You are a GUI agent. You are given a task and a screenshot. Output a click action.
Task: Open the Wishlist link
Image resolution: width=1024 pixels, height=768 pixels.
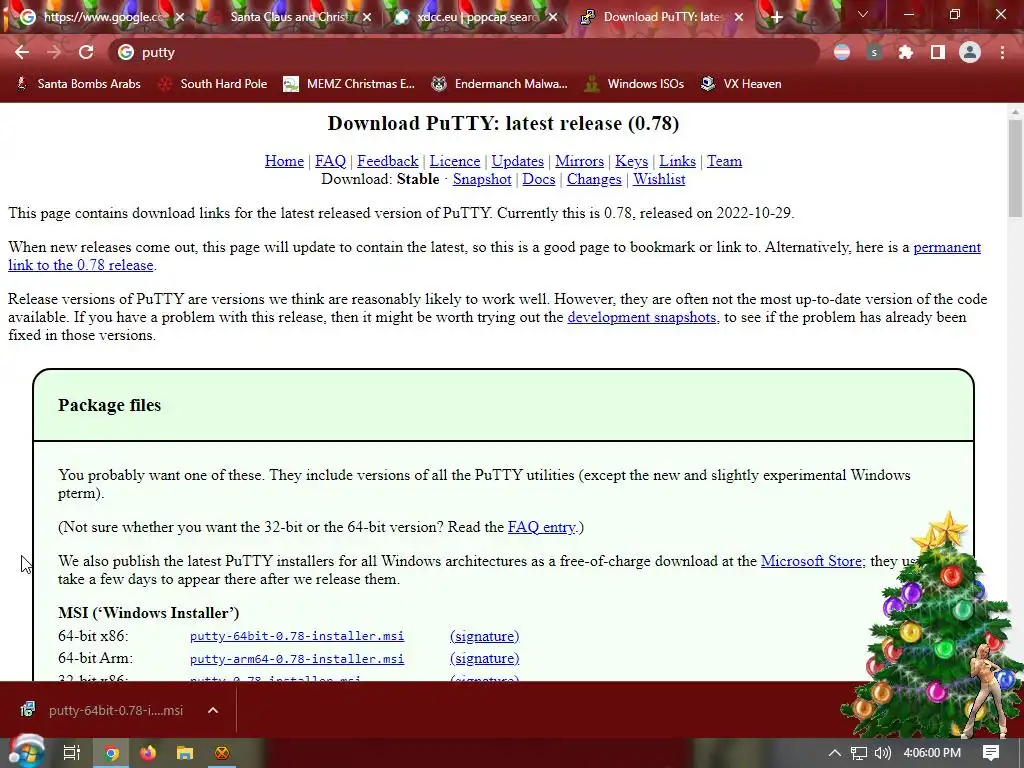(659, 180)
